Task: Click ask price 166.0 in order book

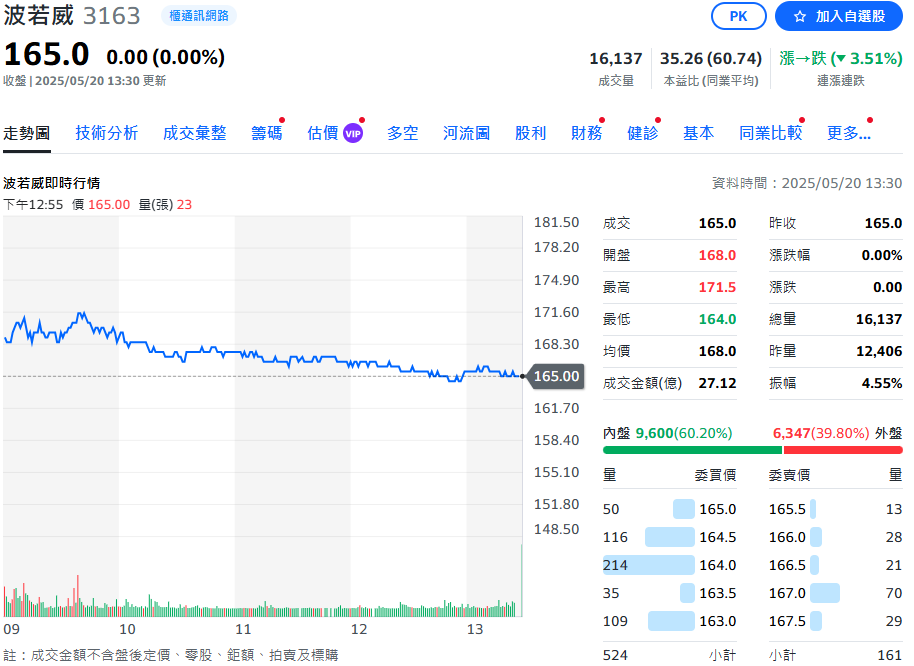Action: click(787, 537)
